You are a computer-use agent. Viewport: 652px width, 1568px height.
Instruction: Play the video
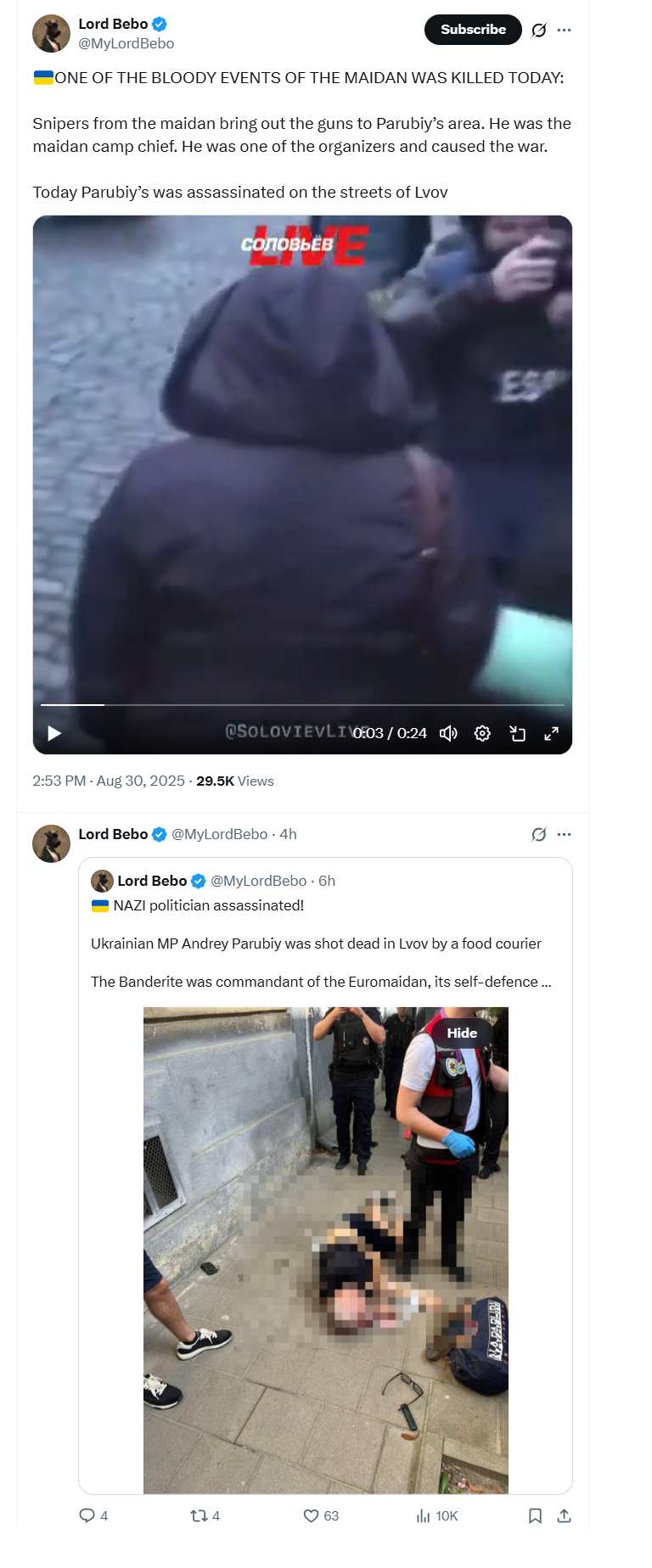click(54, 733)
